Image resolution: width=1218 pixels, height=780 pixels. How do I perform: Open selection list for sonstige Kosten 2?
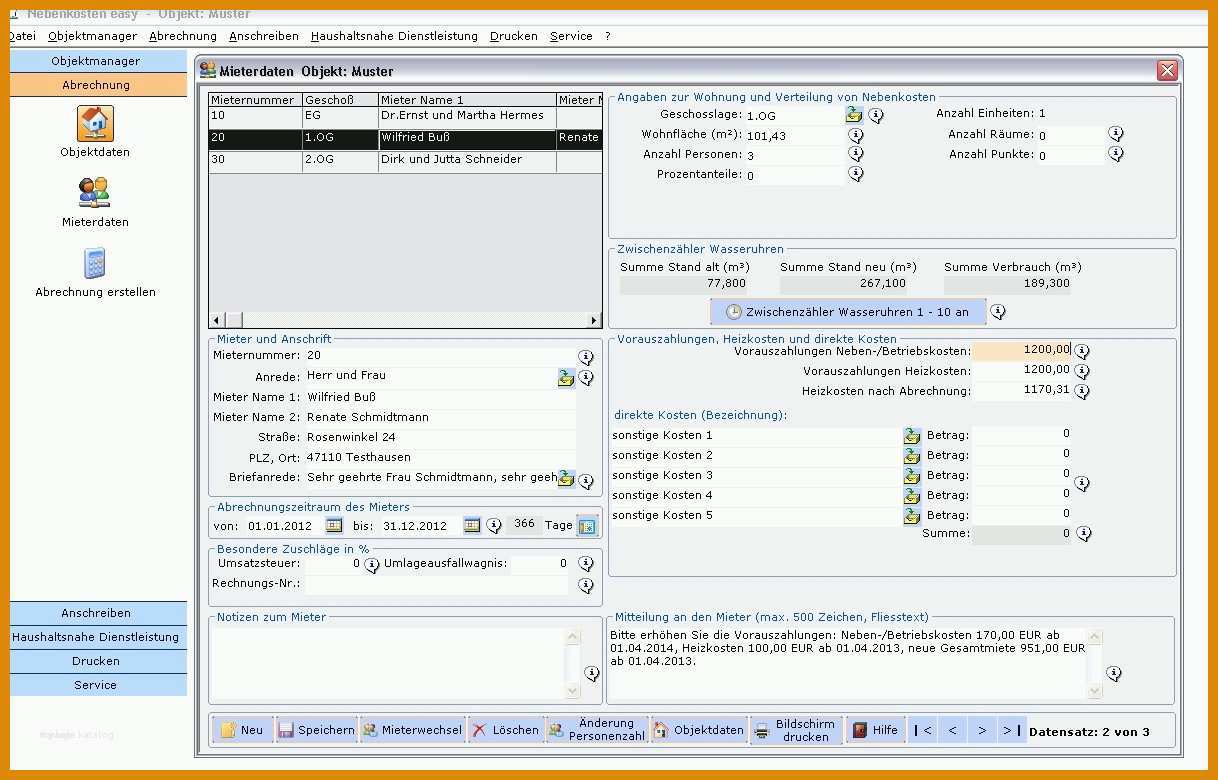coord(912,456)
